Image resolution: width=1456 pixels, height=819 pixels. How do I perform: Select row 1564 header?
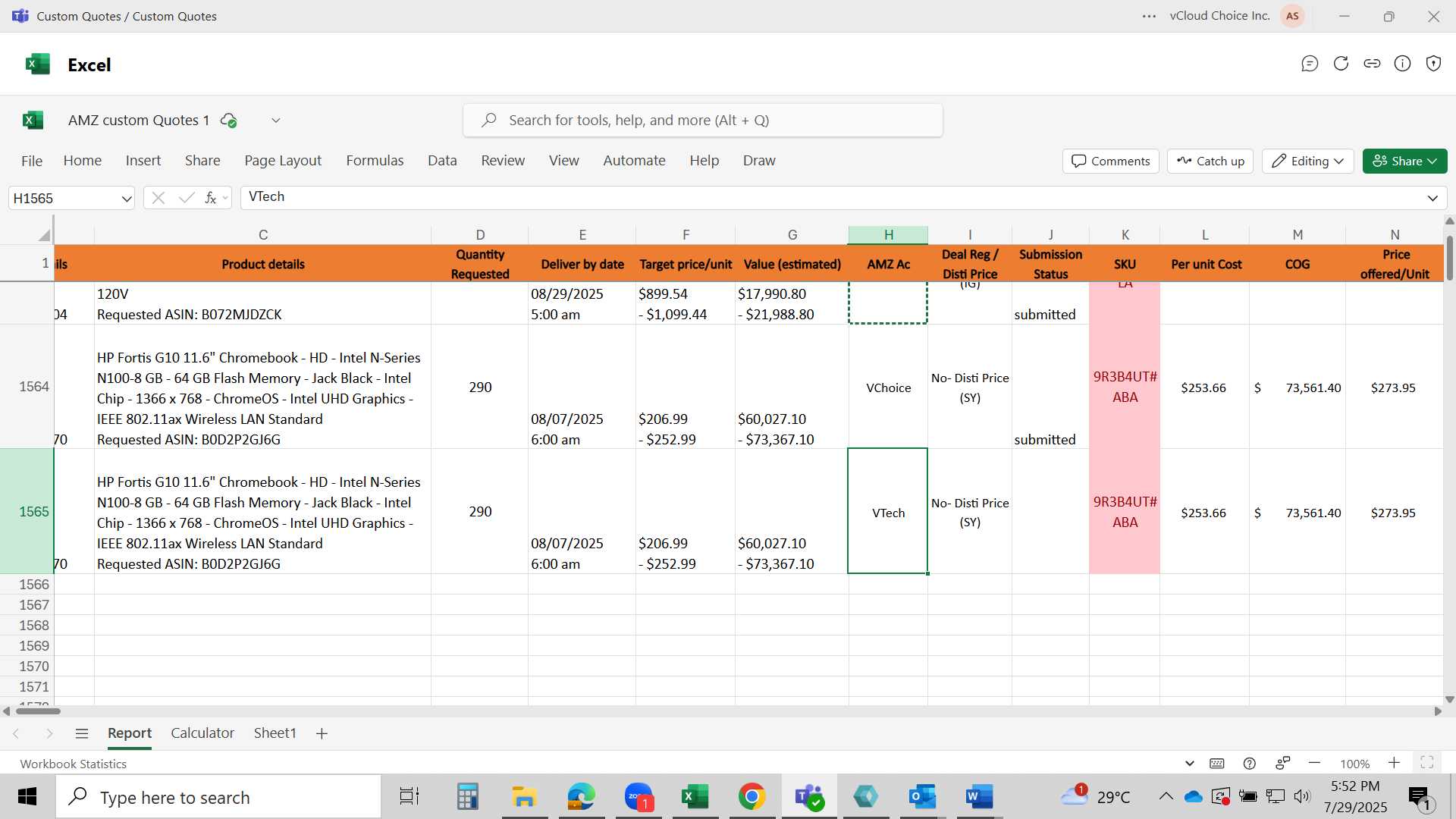pos(27,387)
